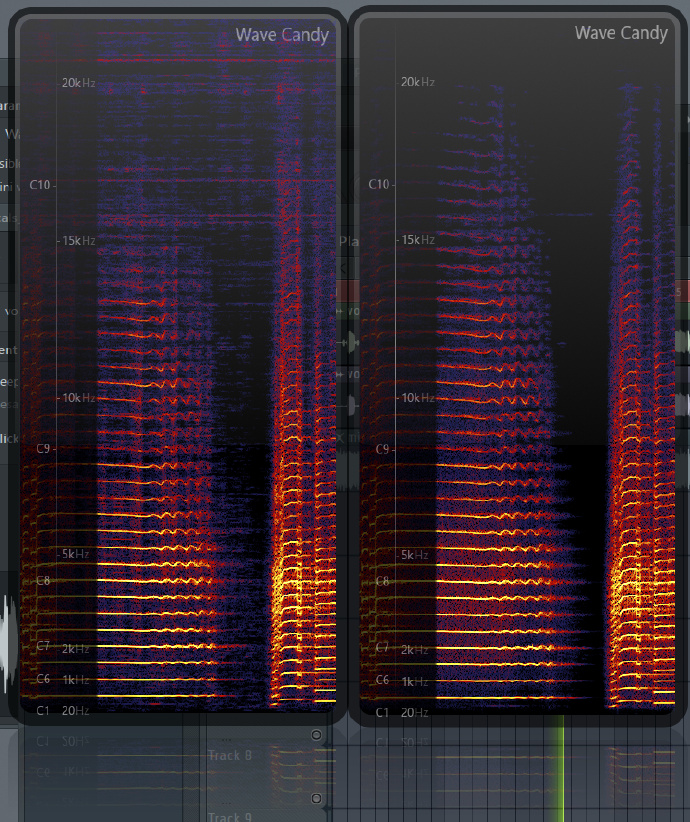
Task: Click the C10 marker in left spectrogram
Action: (x=42, y=185)
